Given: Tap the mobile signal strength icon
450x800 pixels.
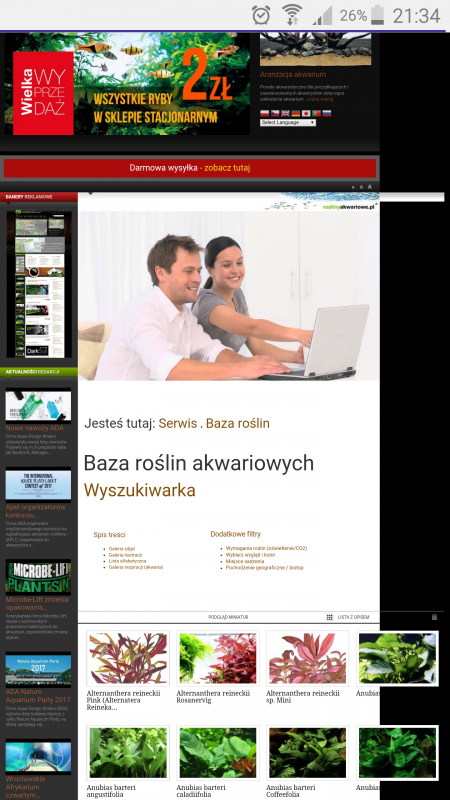Looking at the screenshot, I should tap(322, 15).
